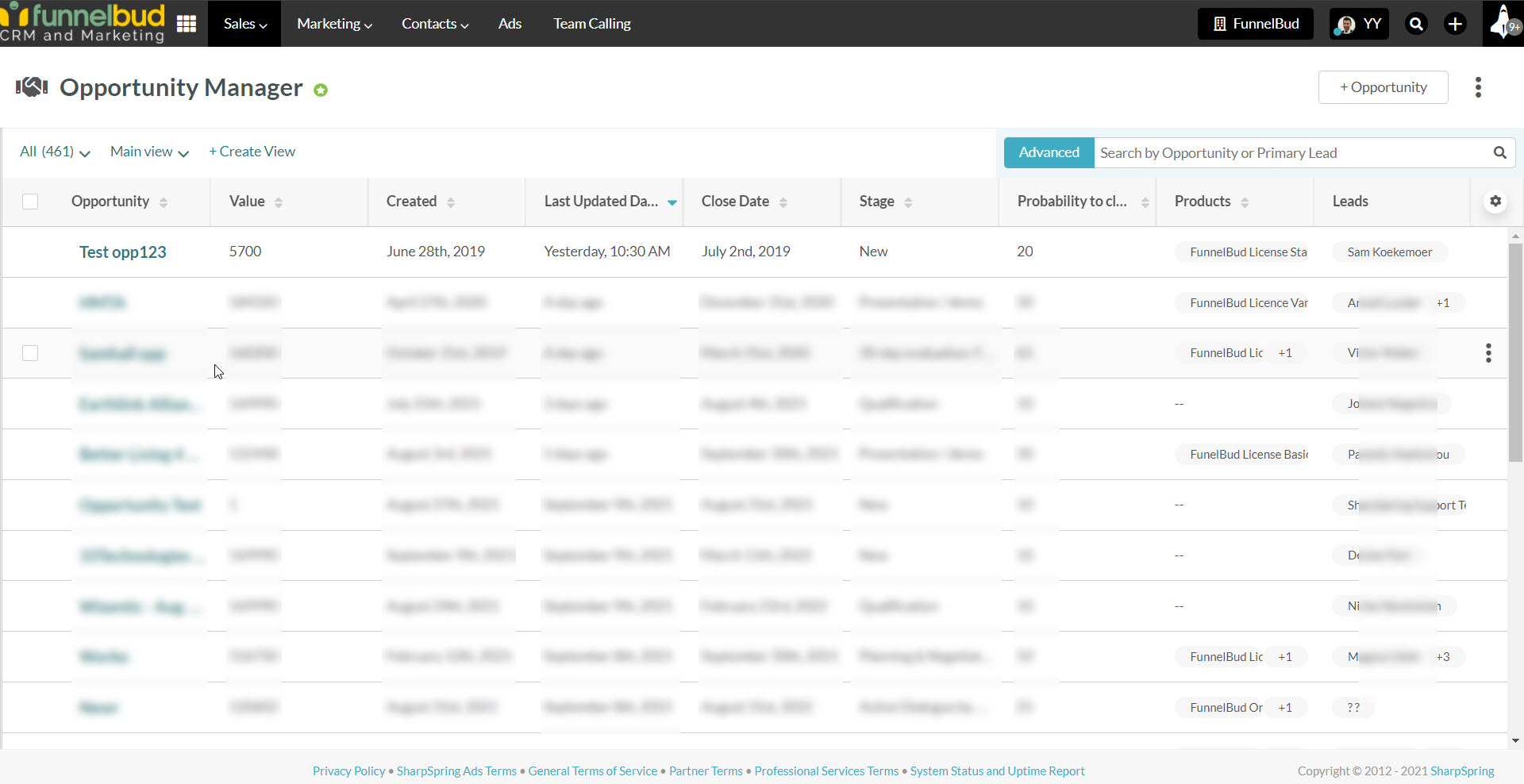Click the FunnelBud License Sta product tag
1524x784 pixels.
click(x=1241, y=252)
